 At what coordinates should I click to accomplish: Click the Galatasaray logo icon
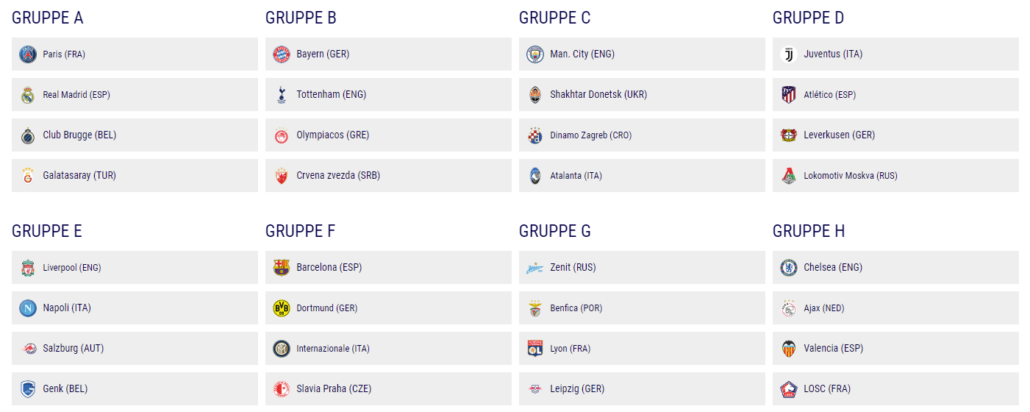click(x=28, y=175)
